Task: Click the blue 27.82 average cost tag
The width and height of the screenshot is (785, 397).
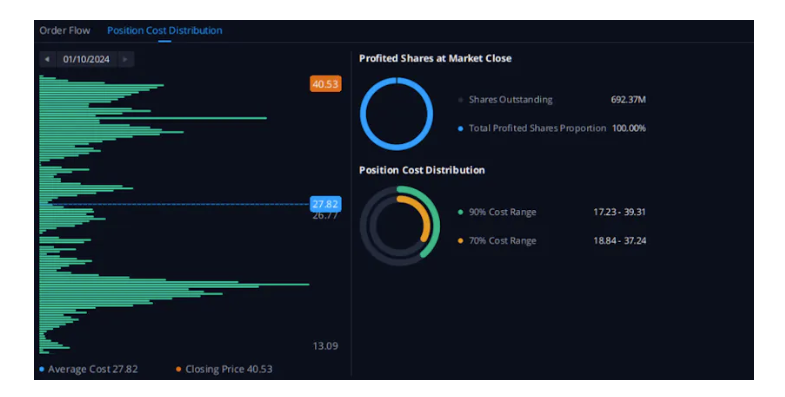Action: (325, 204)
